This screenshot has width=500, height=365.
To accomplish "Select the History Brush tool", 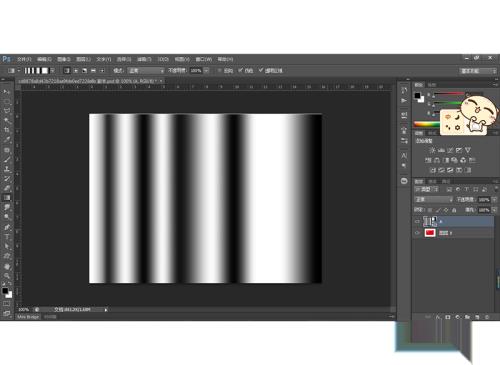I will (x=7, y=179).
